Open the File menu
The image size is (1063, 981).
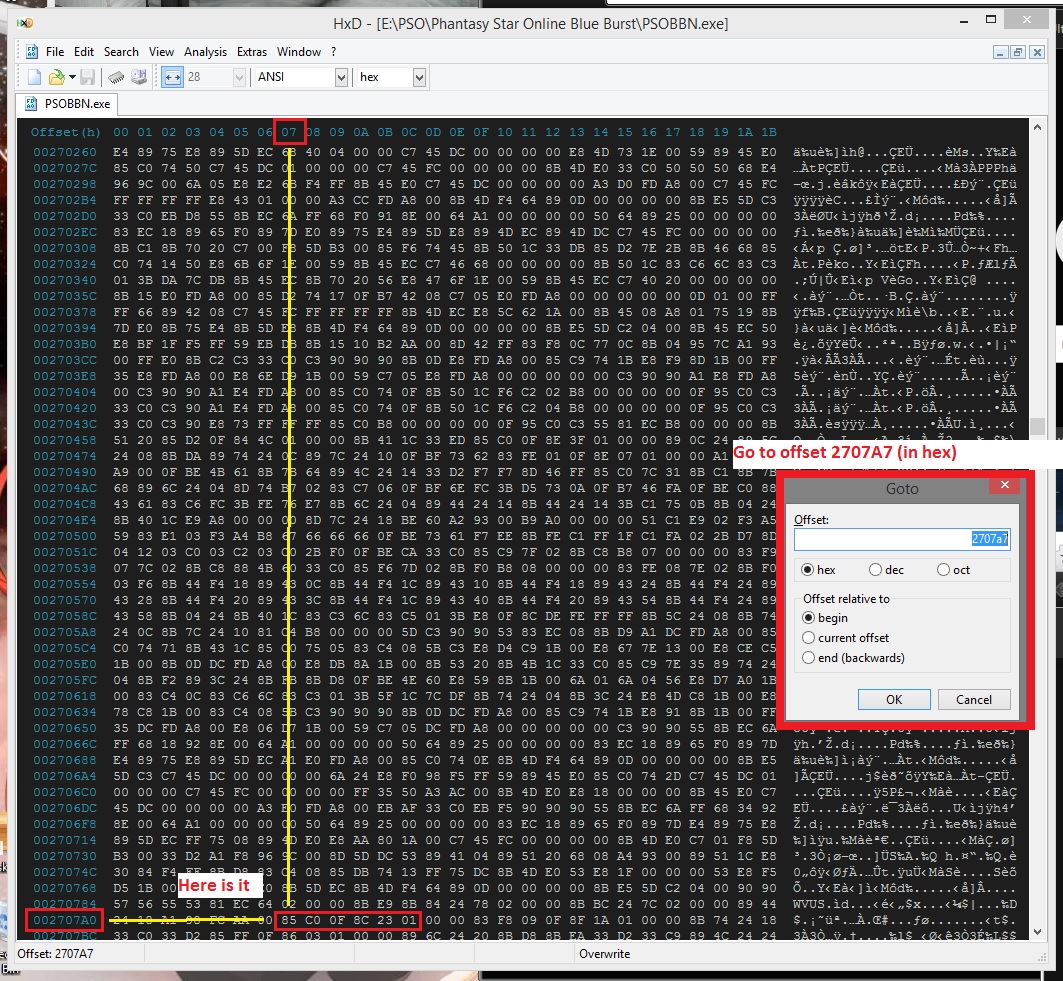pos(55,52)
